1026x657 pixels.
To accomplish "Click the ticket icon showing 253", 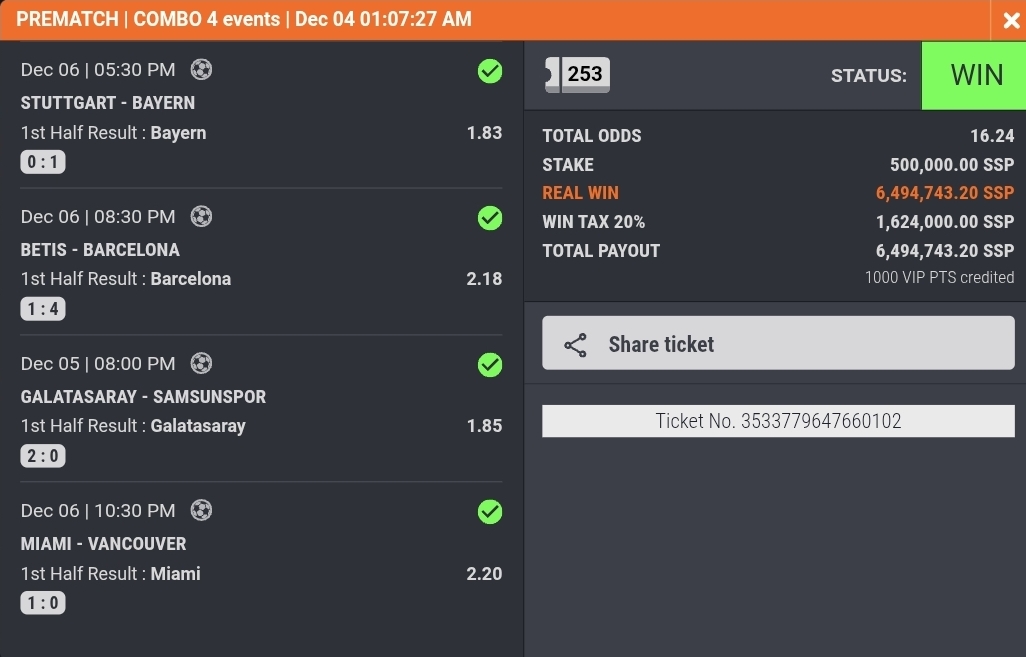I will pos(577,75).
